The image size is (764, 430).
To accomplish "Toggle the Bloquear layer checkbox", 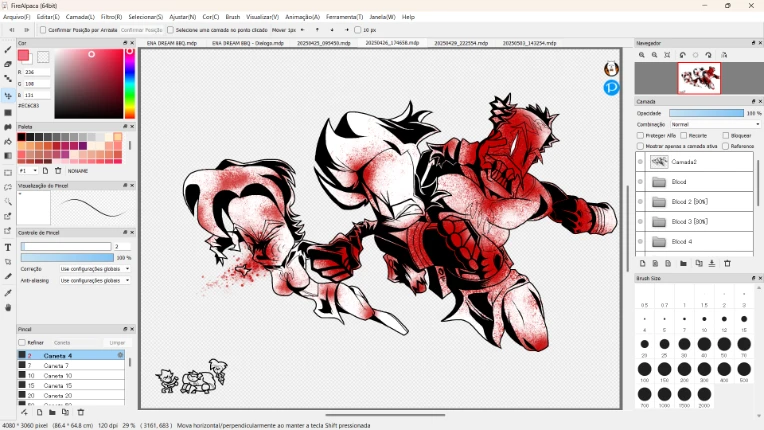I will [x=725, y=135].
